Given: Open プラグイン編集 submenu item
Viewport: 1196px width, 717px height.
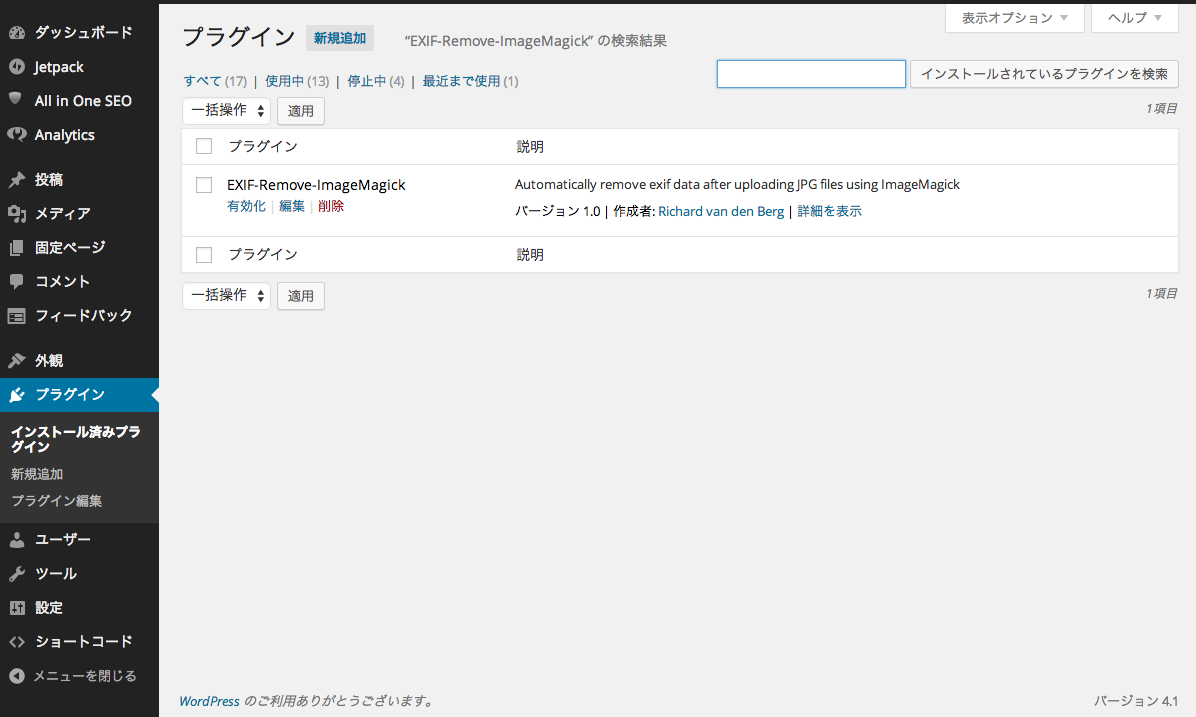Looking at the screenshot, I should coord(56,501).
